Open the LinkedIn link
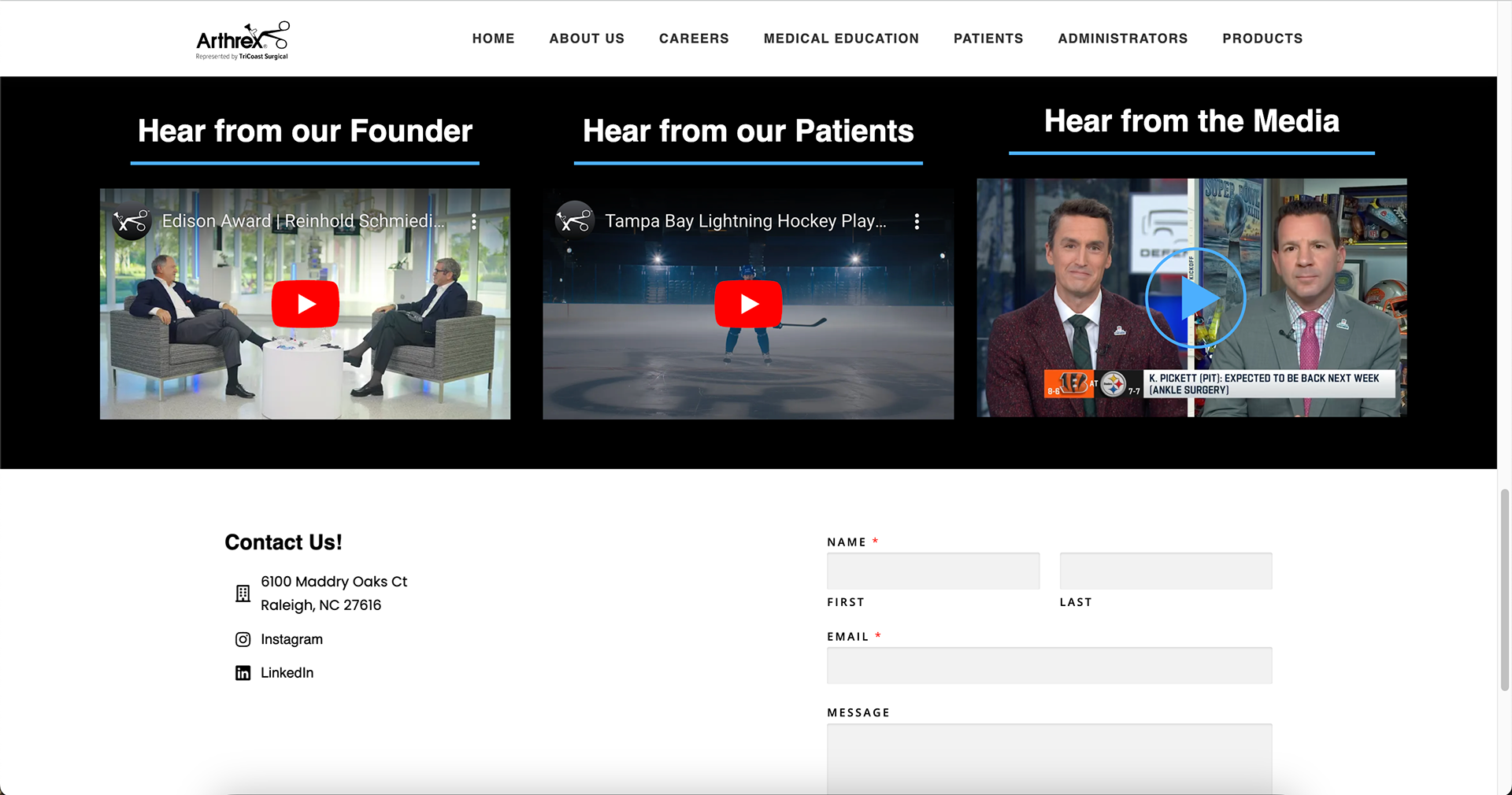 pos(287,673)
